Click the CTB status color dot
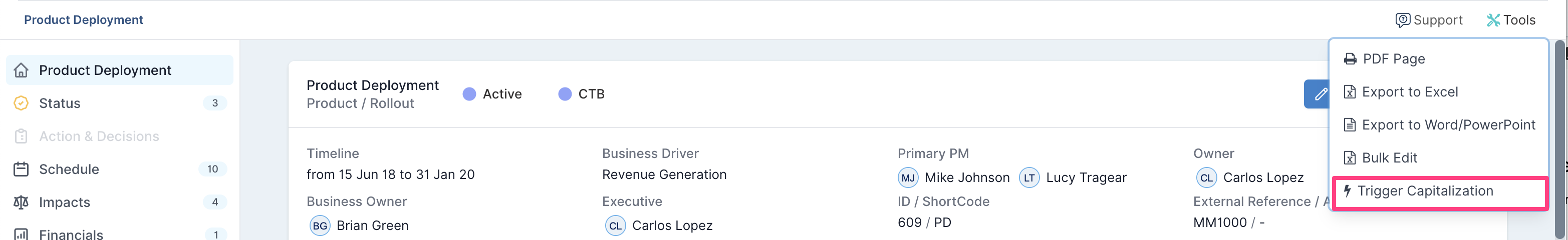This screenshot has height=240, width=1568. point(565,94)
